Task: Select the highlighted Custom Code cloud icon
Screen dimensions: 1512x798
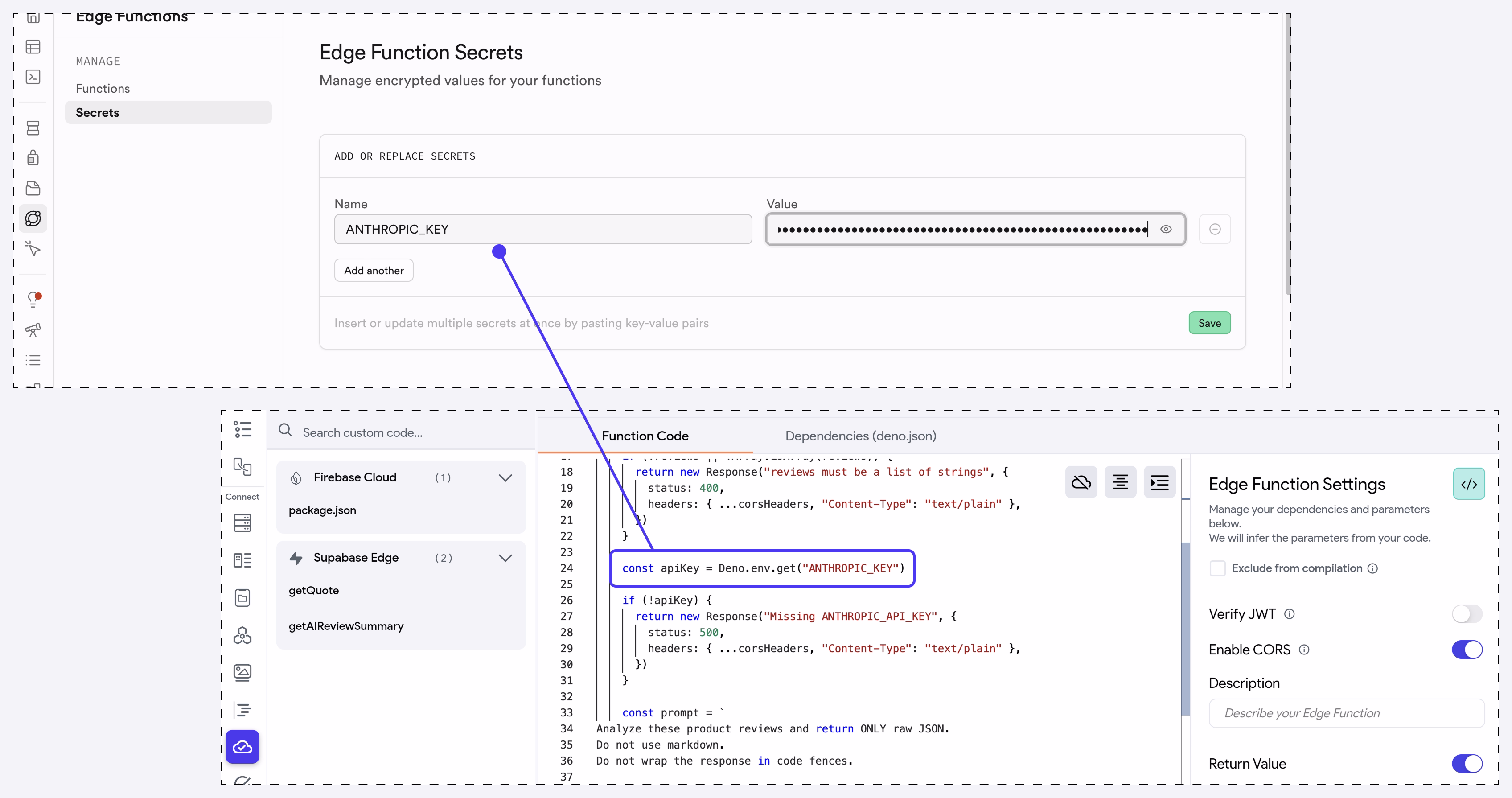Action: 242,747
